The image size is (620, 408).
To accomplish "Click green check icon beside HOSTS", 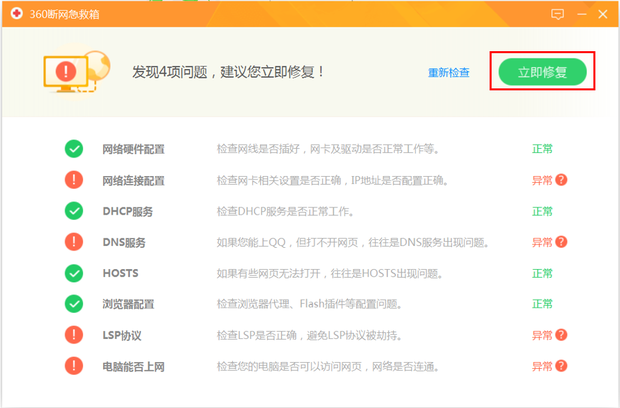I will tap(74, 273).
